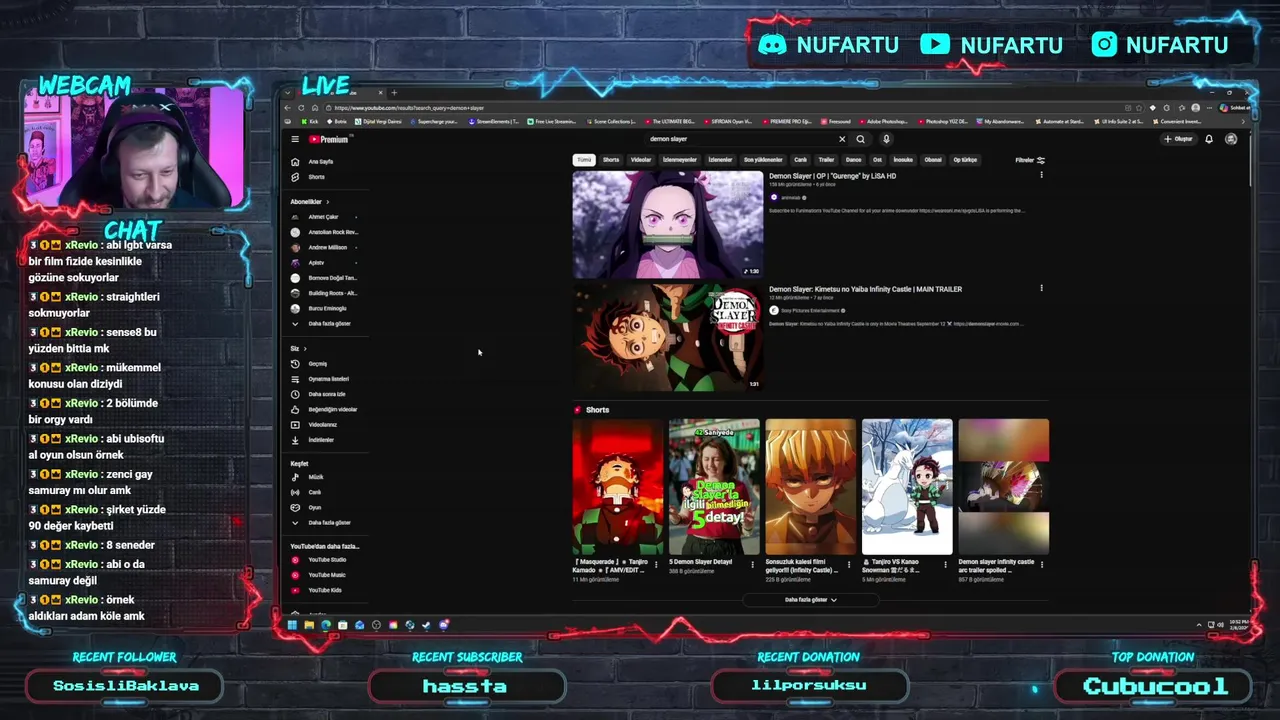The width and height of the screenshot is (1280, 720).
Task: Bookmark page with star icon
Action: point(1139,108)
